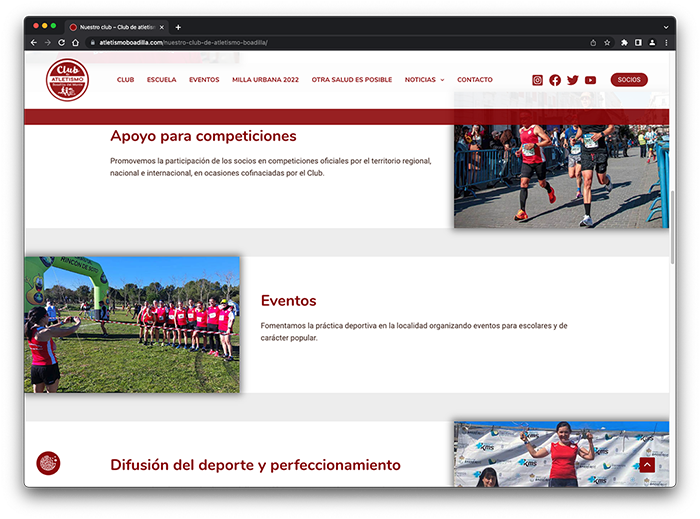Expand the NOTICIAS dropdown arrow
Screen dimensions: 700x519
pyautogui.click(x=442, y=80)
